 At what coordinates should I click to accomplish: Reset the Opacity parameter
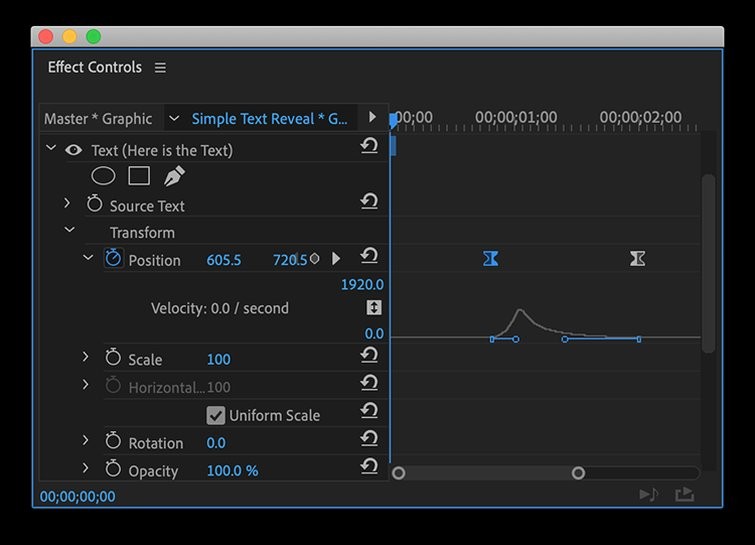click(x=369, y=466)
